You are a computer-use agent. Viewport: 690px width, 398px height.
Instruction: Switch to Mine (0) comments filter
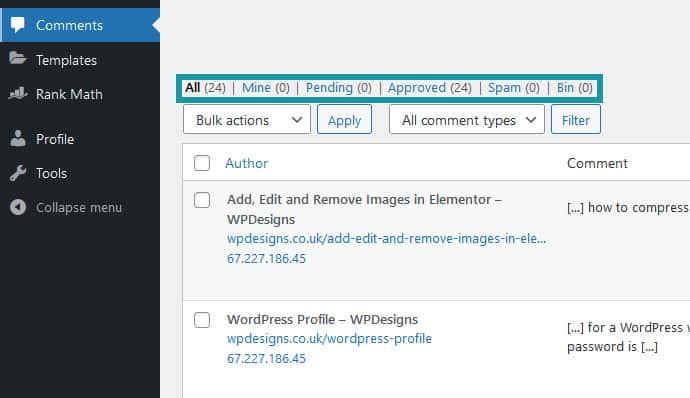pyautogui.click(x=266, y=88)
